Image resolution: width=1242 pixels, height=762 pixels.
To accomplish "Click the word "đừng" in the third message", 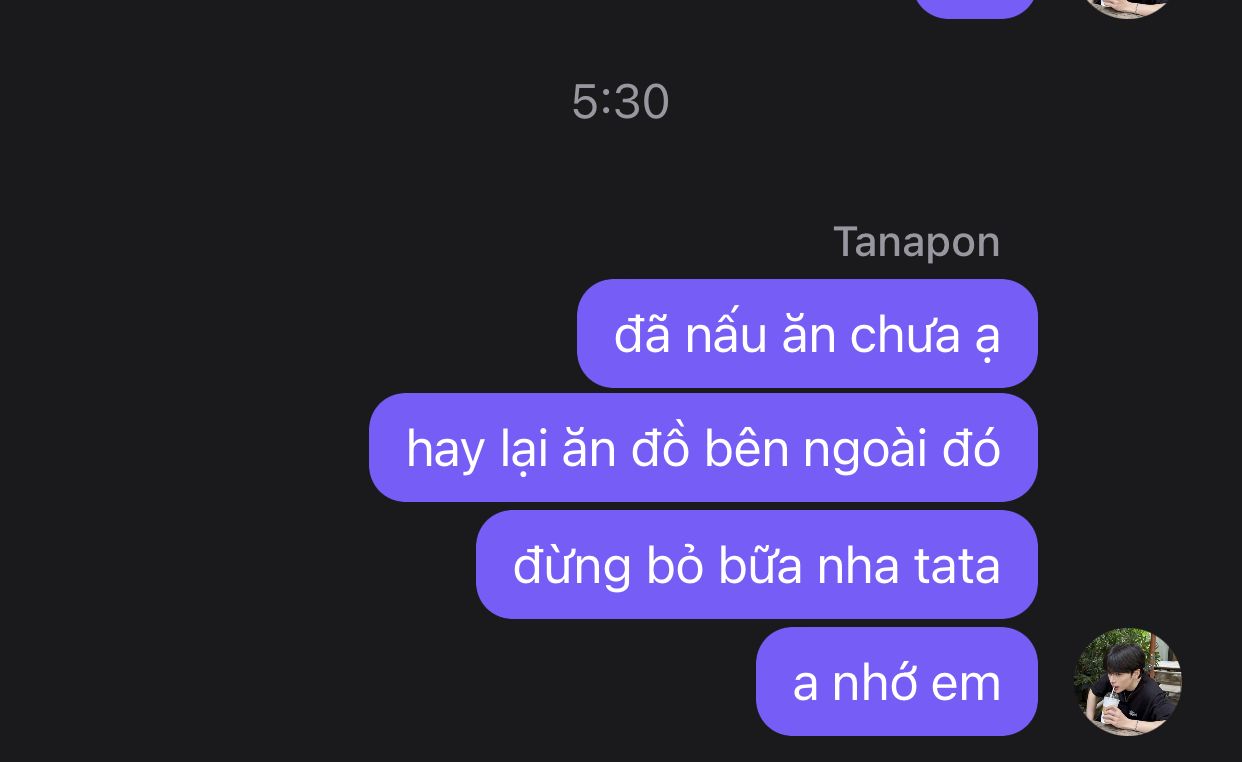I will click(x=572, y=568).
